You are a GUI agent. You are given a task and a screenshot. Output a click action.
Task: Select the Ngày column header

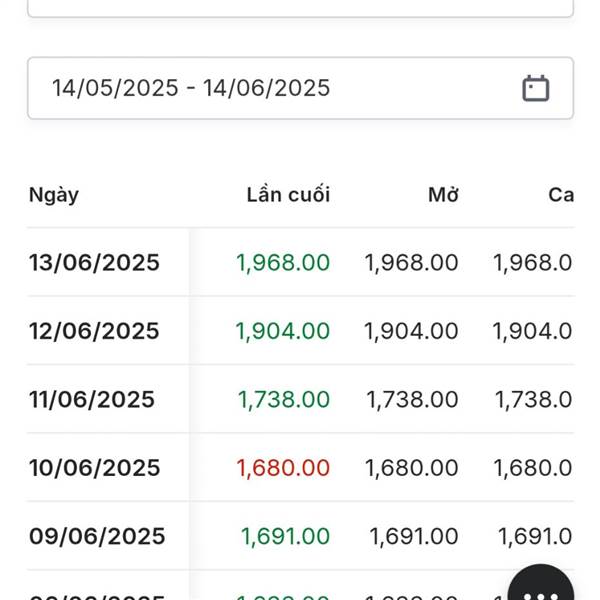click(x=54, y=195)
